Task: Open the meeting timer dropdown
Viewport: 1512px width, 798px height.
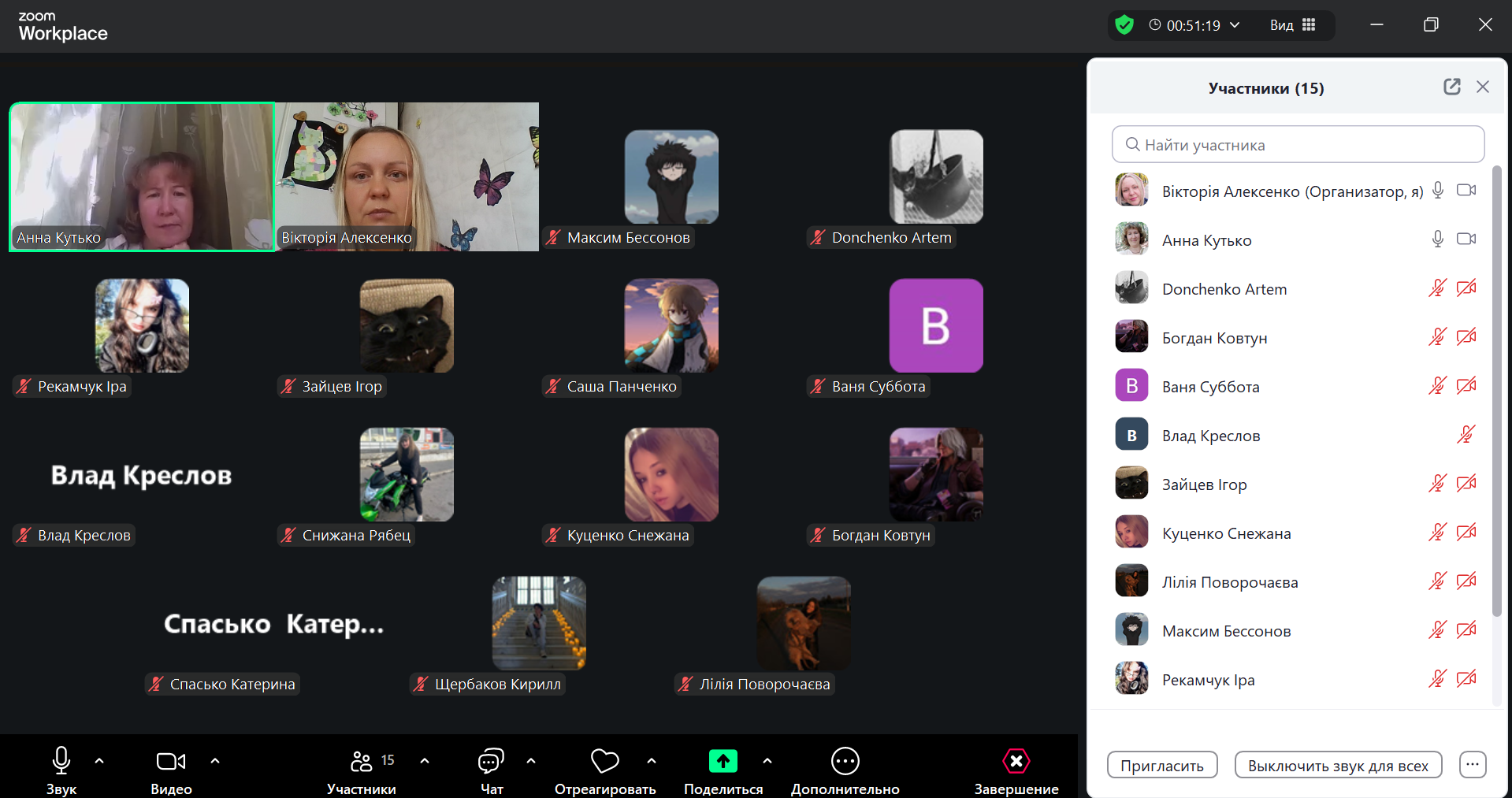Action: (x=1235, y=25)
